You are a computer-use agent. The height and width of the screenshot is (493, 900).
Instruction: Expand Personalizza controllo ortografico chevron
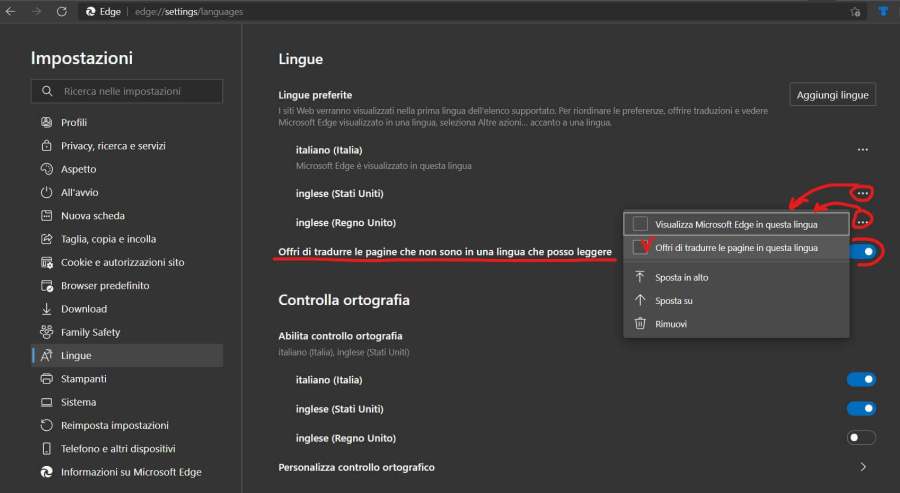pyautogui.click(x=862, y=467)
